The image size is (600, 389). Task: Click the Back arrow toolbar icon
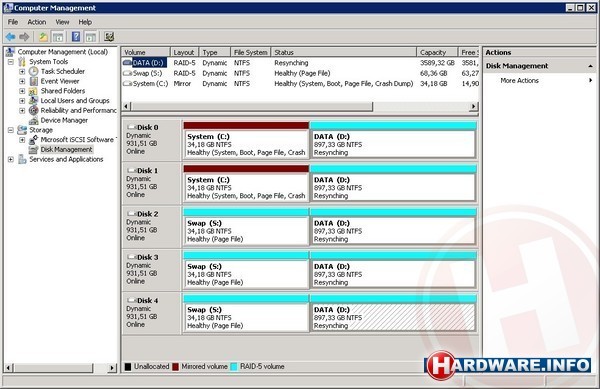pyautogui.click(x=10, y=37)
